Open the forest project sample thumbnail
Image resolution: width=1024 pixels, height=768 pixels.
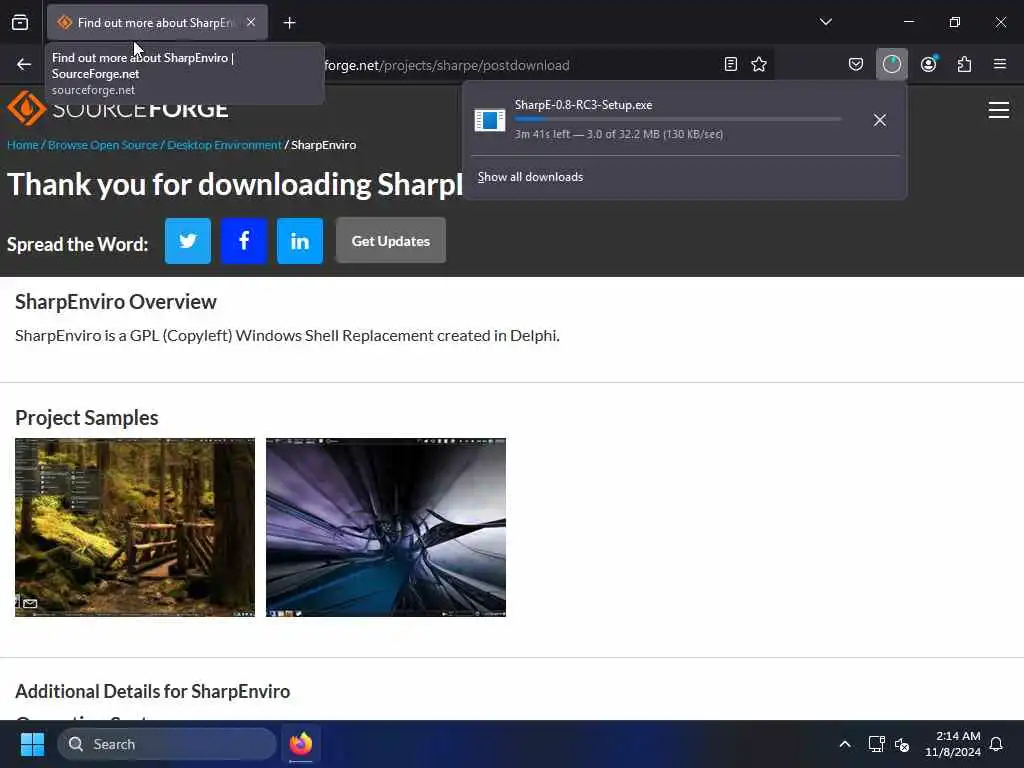(x=135, y=527)
